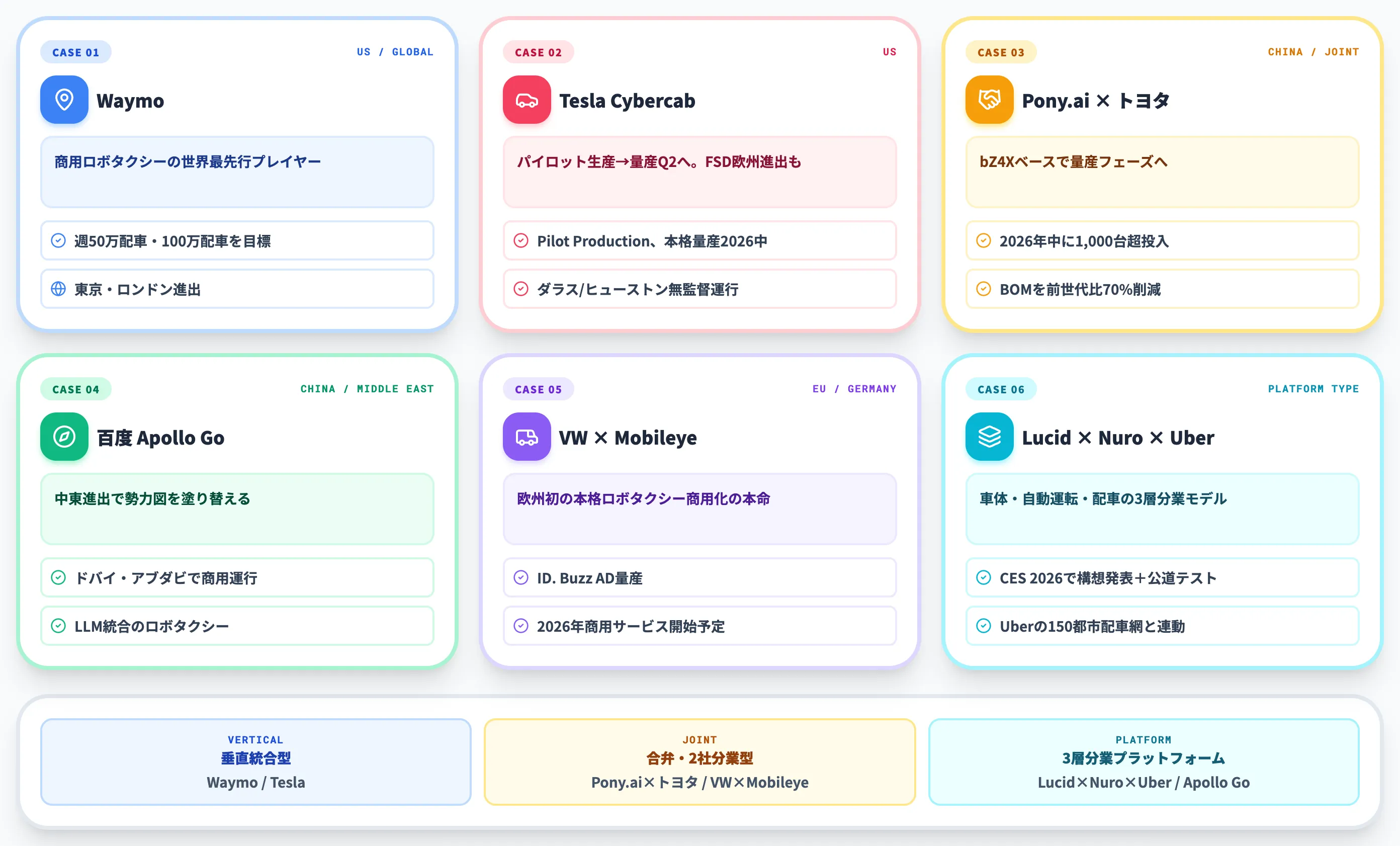Click check icon beside CES 2026で構想発表+公道テスト
The image size is (1400, 846).
tap(984, 577)
